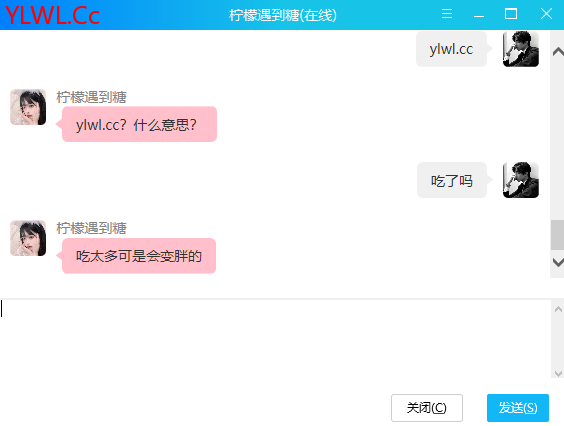Image resolution: width=564 pixels, height=426 pixels.
Task: Select the pink 吃太多可是会变胖的 message bubble
Action: pyautogui.click(x=139, y=256)
